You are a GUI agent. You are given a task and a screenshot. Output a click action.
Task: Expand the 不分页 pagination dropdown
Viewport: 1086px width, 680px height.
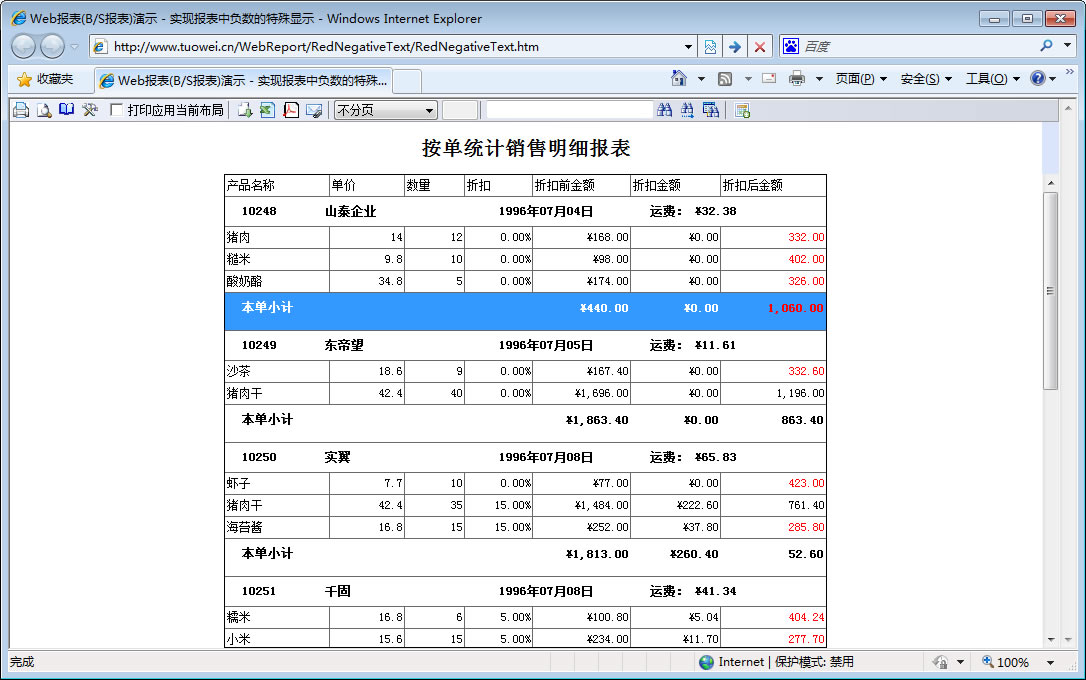point(430,110)
